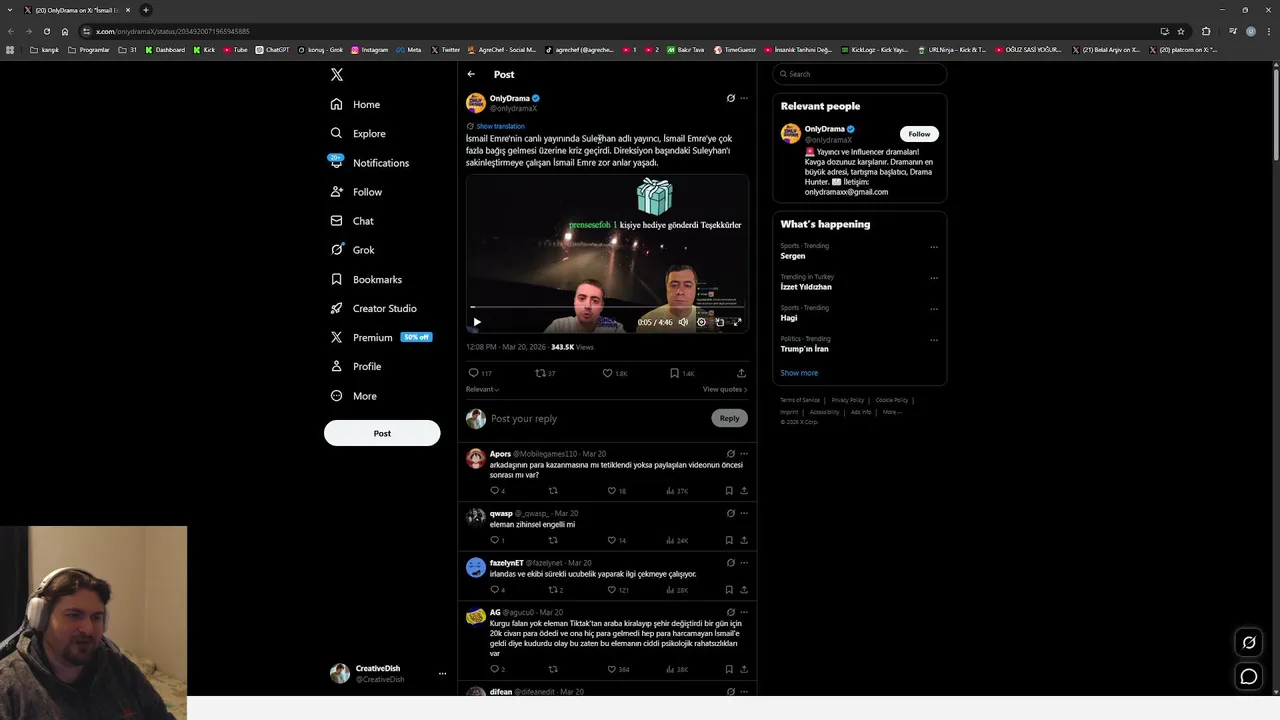
Task: Click the white Post button
Action: coord(382,433)
